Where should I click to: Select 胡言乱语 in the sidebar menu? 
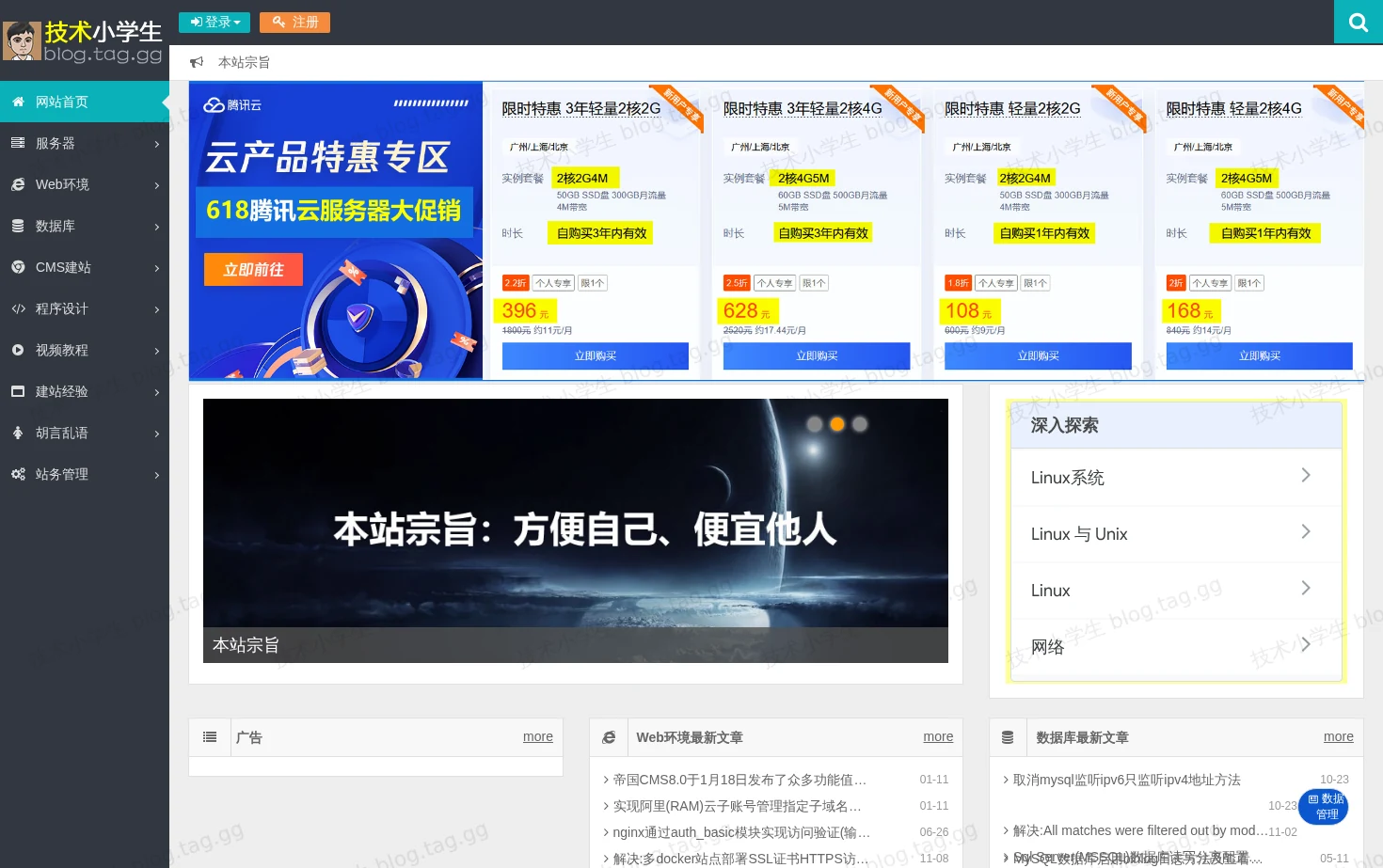pos(85,433)
